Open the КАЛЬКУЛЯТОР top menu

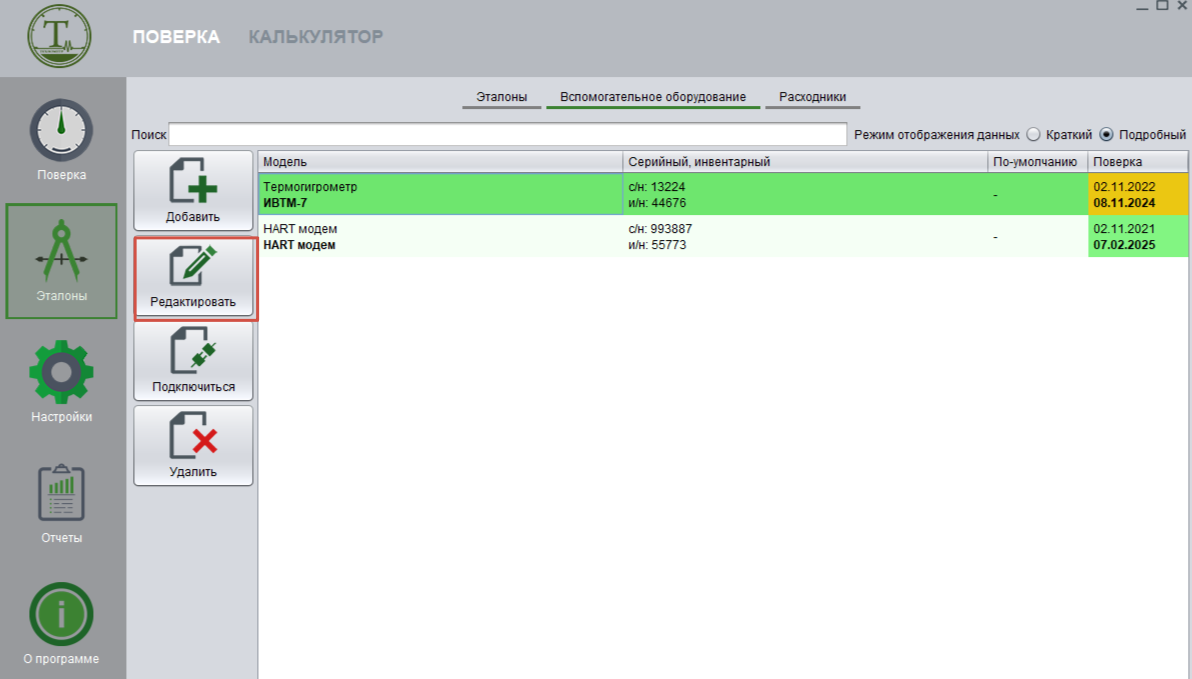(x=315, y=37)
